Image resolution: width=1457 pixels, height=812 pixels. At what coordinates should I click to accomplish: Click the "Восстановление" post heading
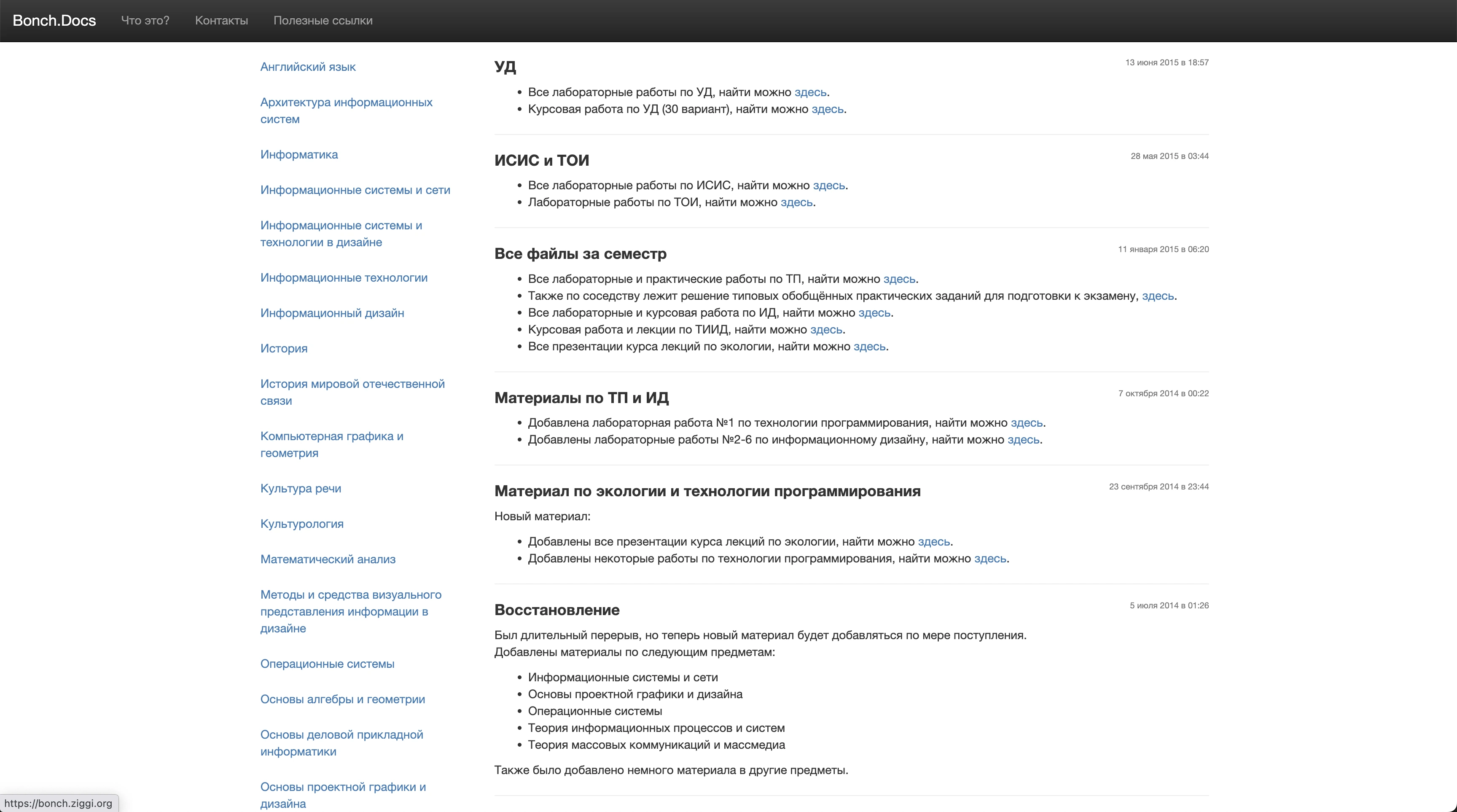pos(556,610)
